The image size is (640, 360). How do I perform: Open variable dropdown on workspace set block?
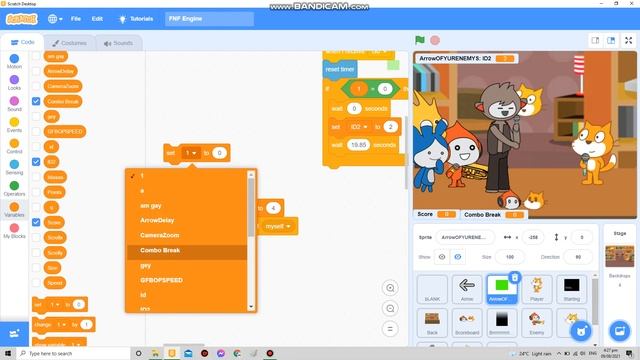coord(191,153)
